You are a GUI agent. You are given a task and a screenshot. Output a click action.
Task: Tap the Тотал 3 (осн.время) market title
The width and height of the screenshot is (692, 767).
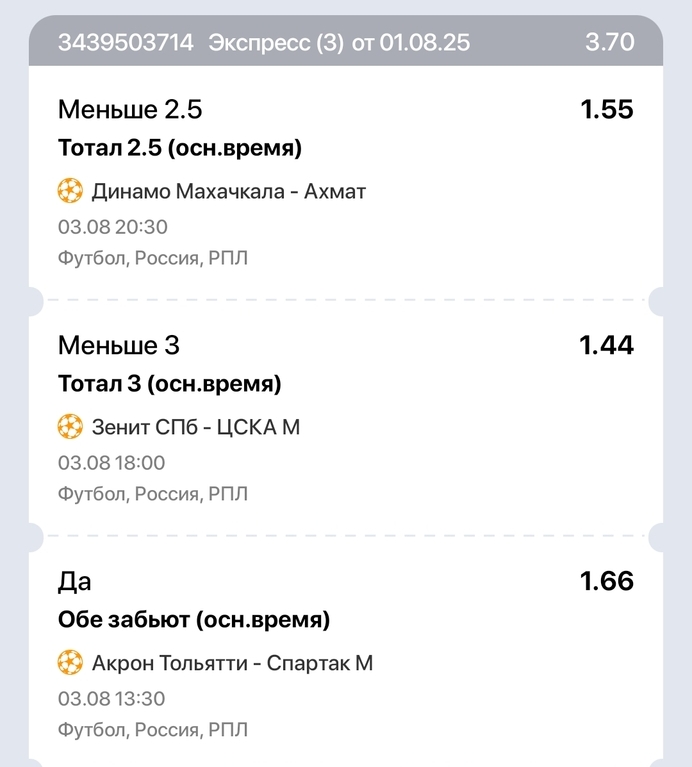170,384
